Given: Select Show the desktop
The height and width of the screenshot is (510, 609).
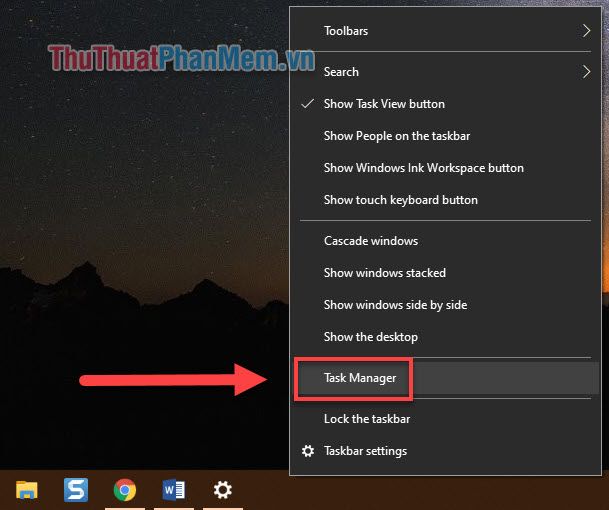Looking at the screenshot, I should click(446, 337).
